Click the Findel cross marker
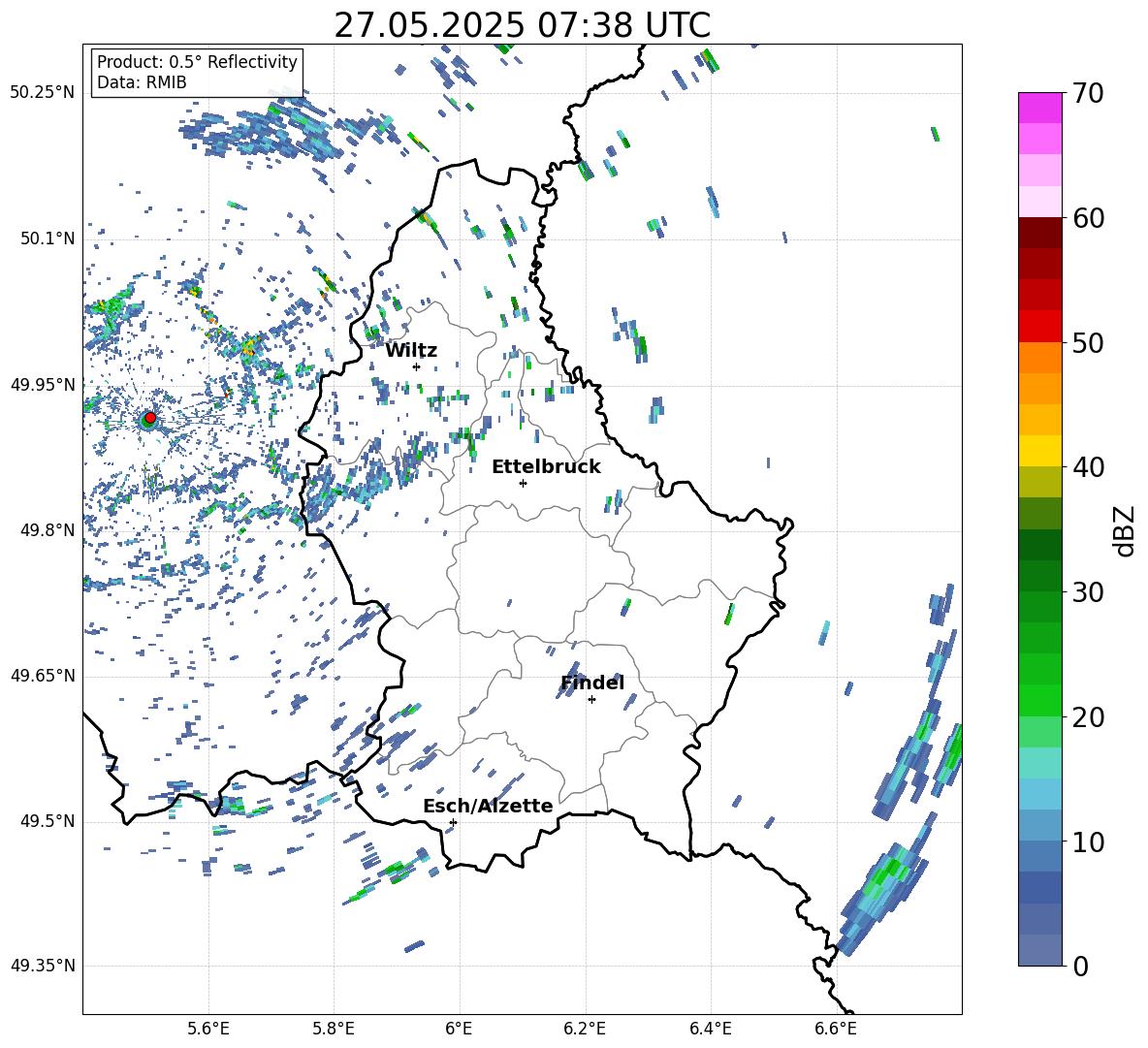This screenshot has width=1148, height=1048. (591, 700)
